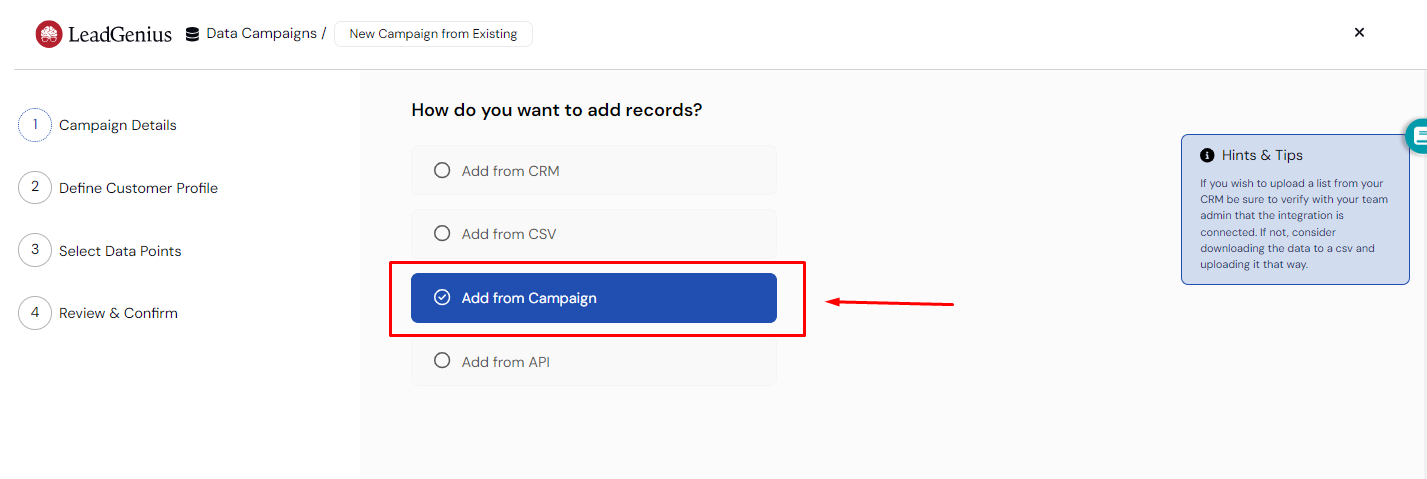Close the campaign wizard with X
Image resolution: width=1427 pixels, height=479 pixels.
pyautogui.click(x=1359, y=32)
